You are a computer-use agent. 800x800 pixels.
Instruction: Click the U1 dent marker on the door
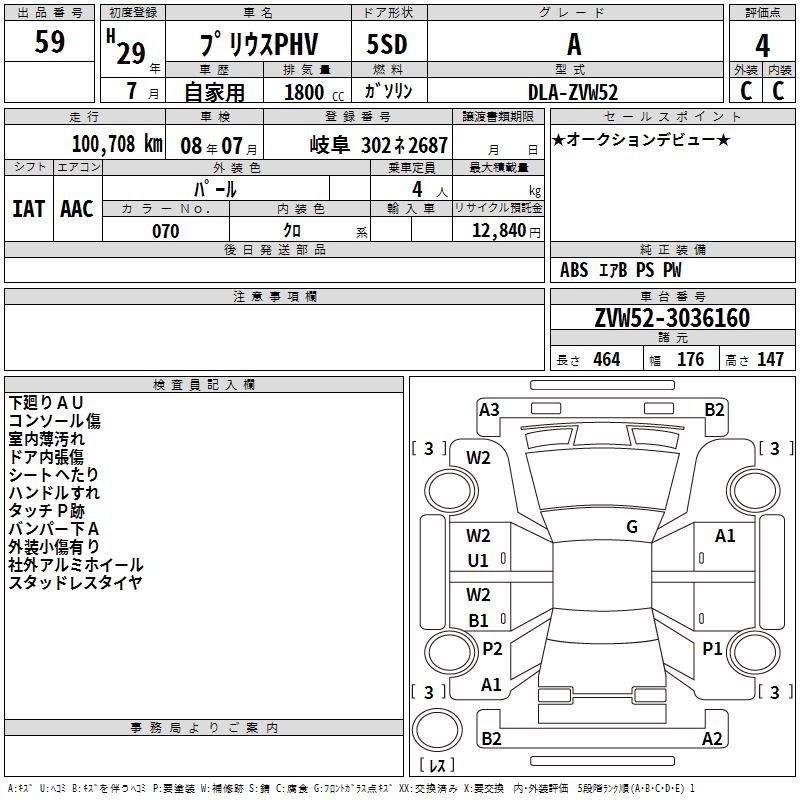pyautogui.click(x=479, y=561)
